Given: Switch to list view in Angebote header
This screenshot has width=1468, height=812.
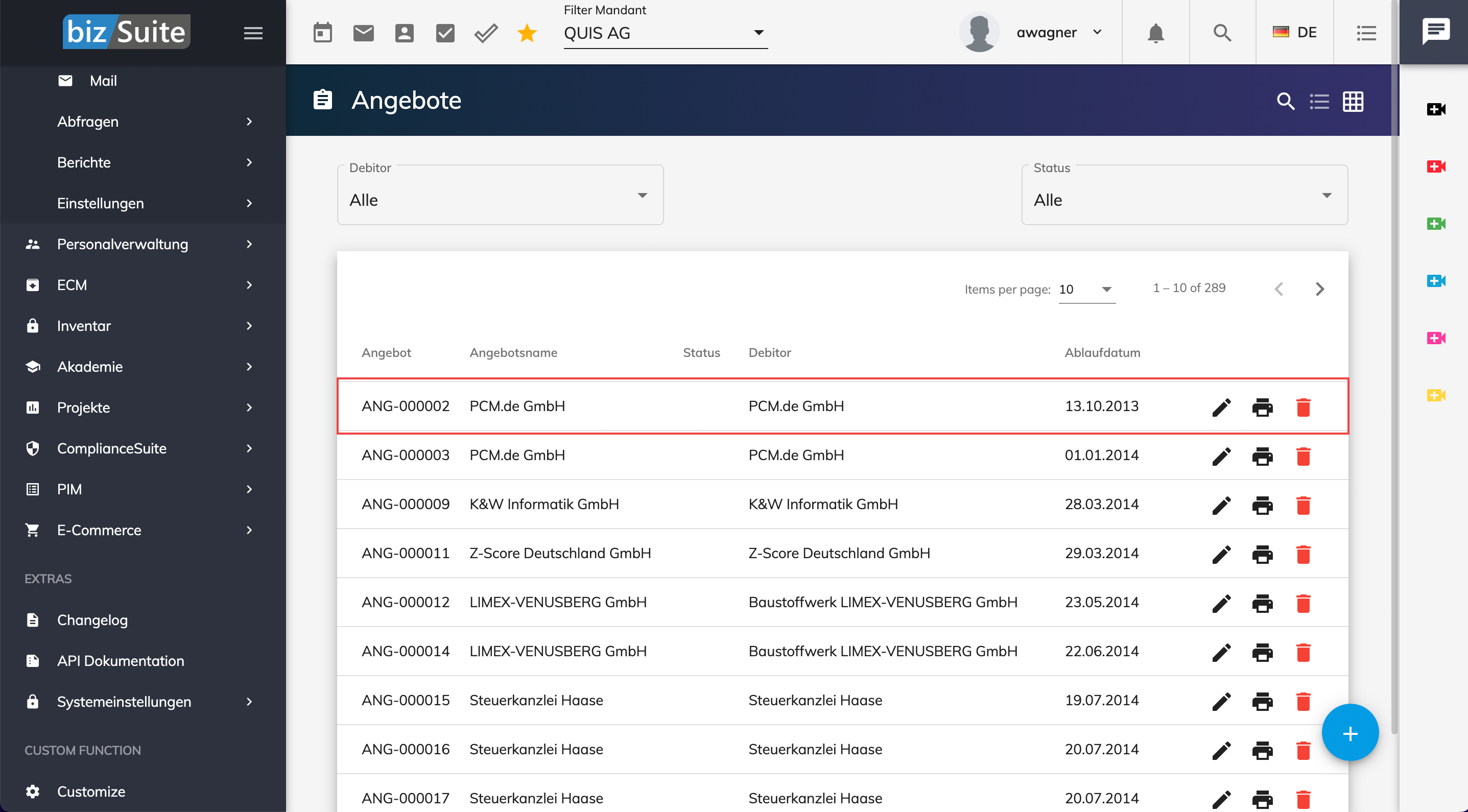Looking at the screenshot, I should click(x=1319, y=102).
